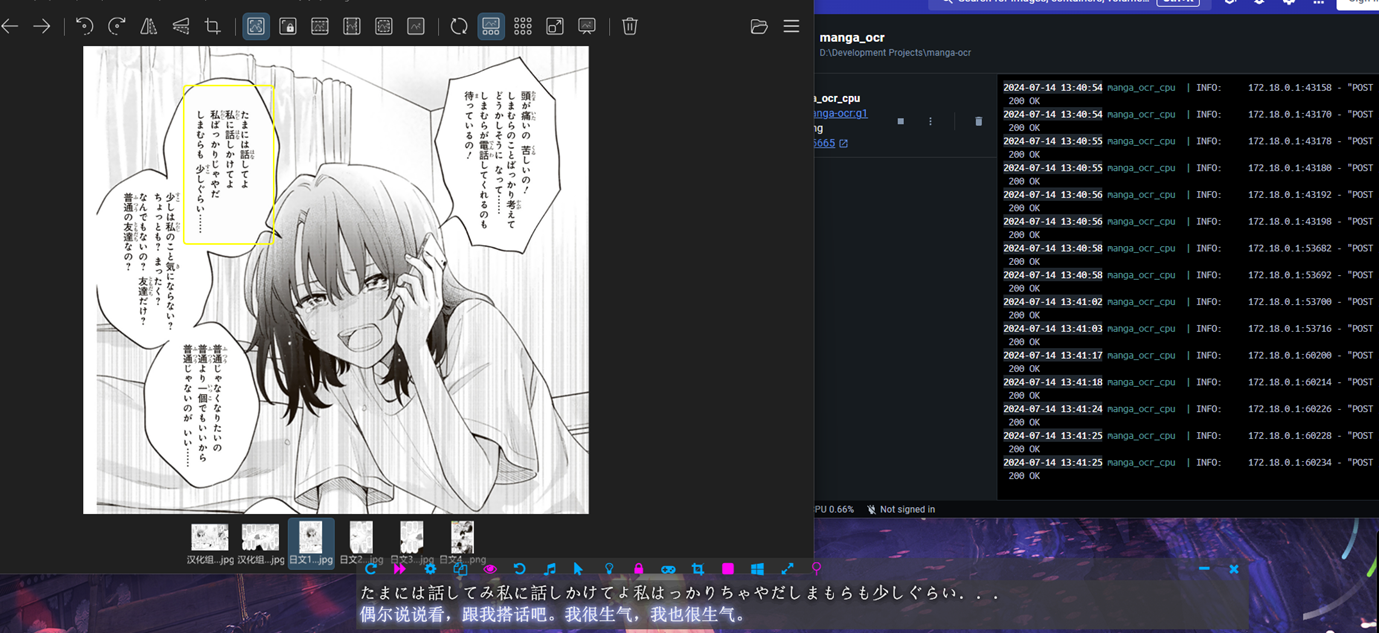Image resolution: width=1379 pixels, height=633 pixels.
Task: Click the pink pin icon in the translator bar
Action: 816,569
